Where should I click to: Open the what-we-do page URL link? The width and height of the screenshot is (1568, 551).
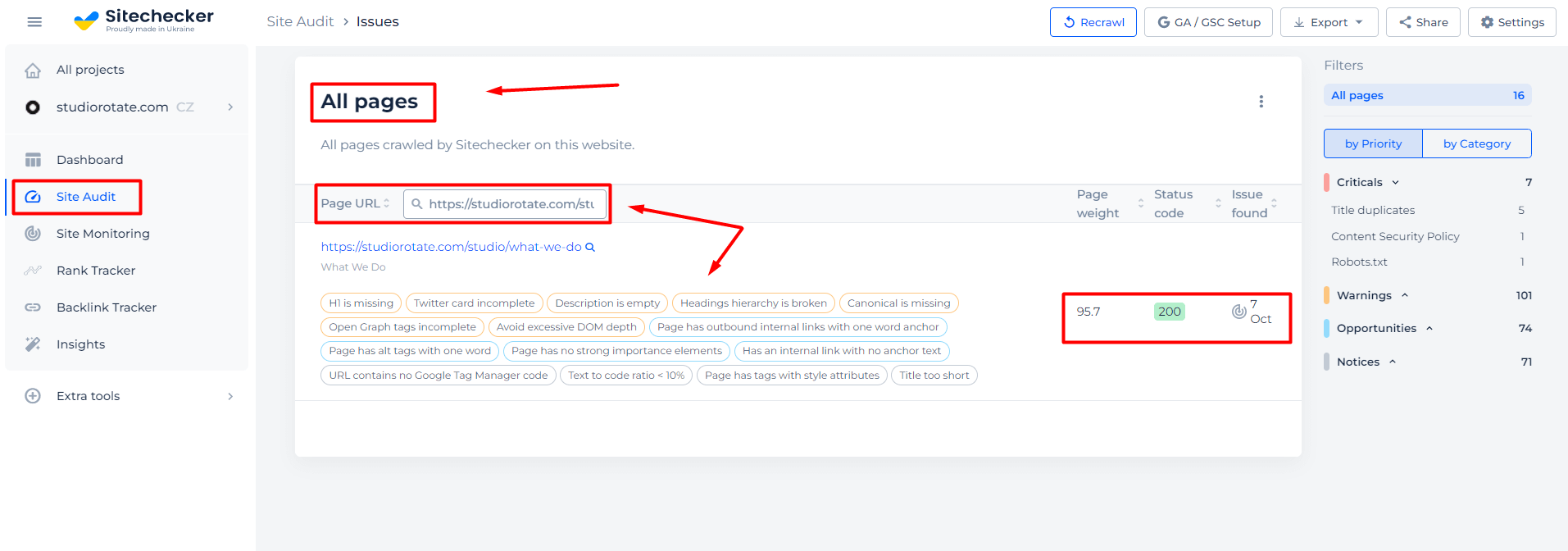451,247
